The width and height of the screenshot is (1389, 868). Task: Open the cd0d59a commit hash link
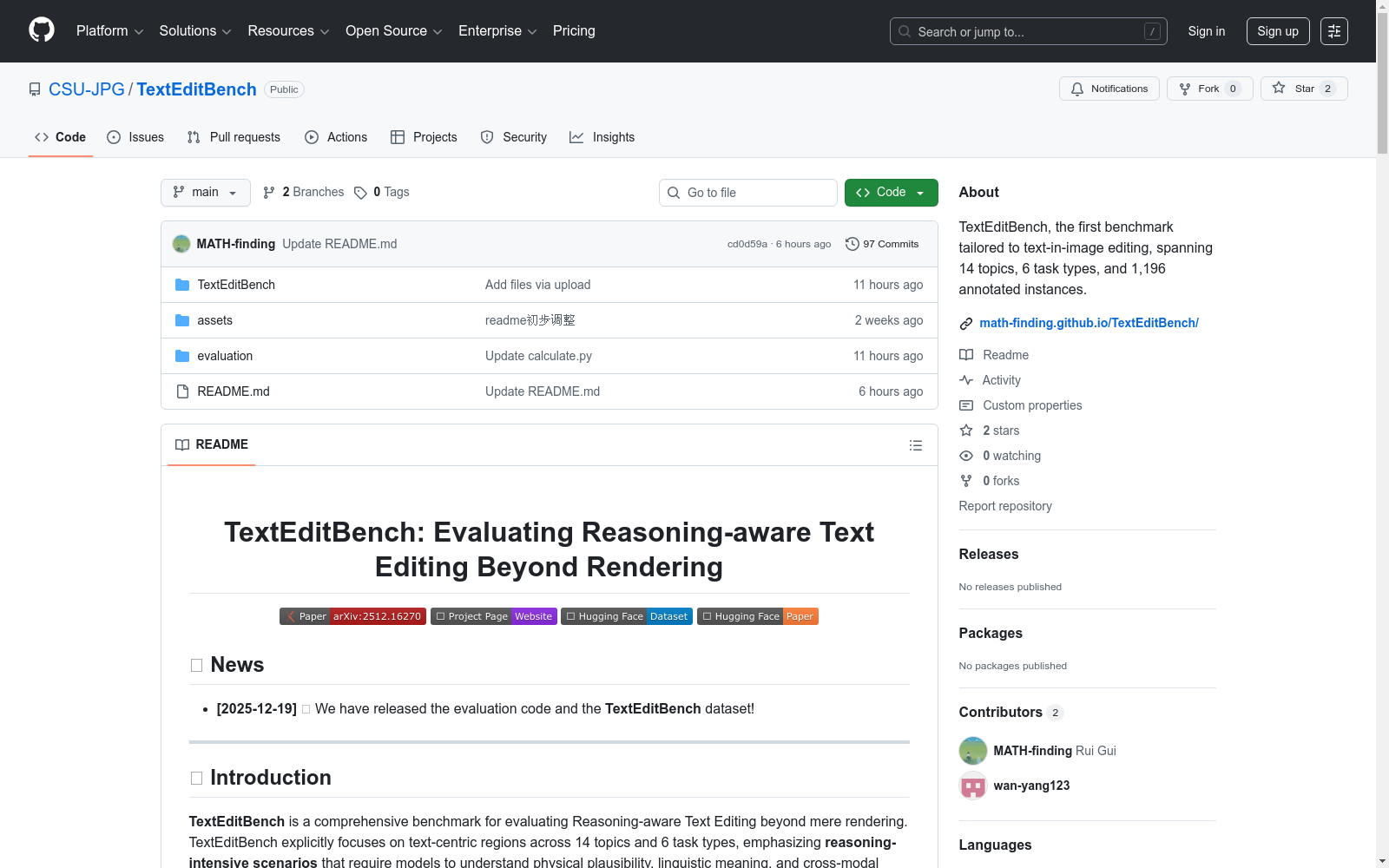(747, 244)
